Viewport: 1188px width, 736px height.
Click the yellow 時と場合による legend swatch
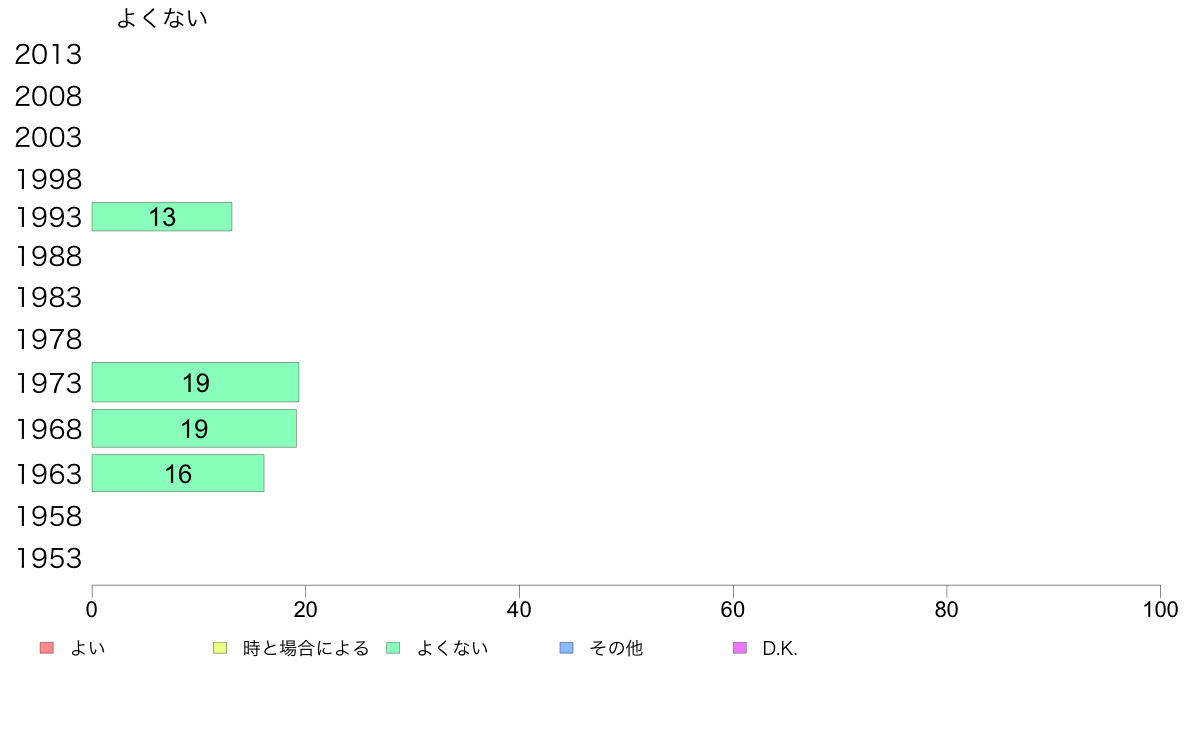pos(220,648)
